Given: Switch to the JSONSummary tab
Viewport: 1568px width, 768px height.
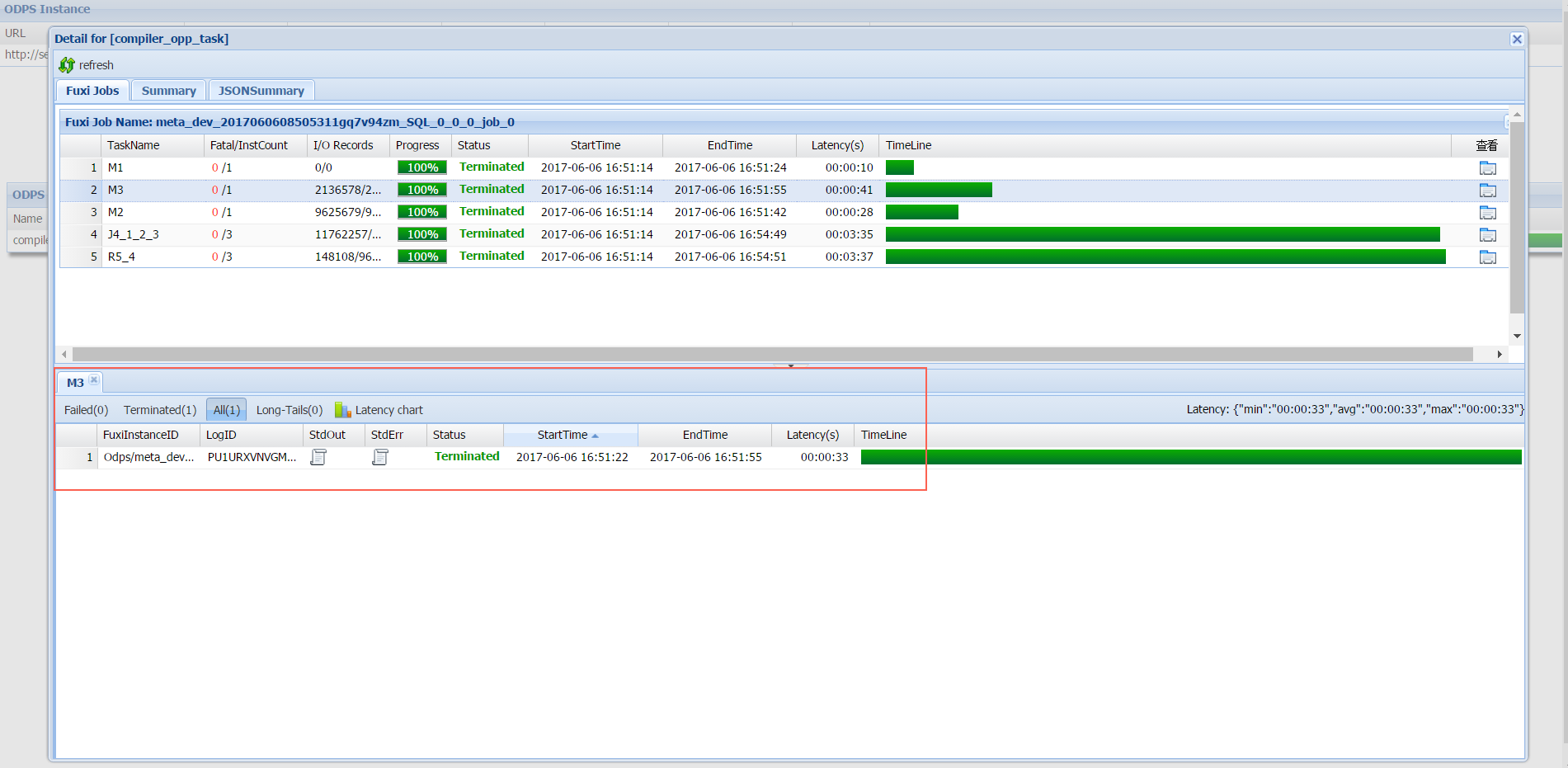Looking at the screenshot, I should [x=261, y=91].
